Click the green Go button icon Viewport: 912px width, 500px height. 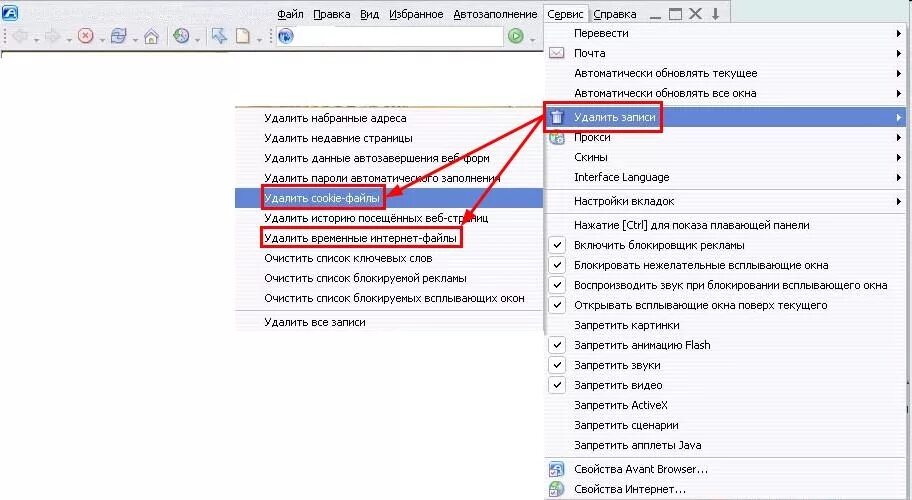pos(515,36)
